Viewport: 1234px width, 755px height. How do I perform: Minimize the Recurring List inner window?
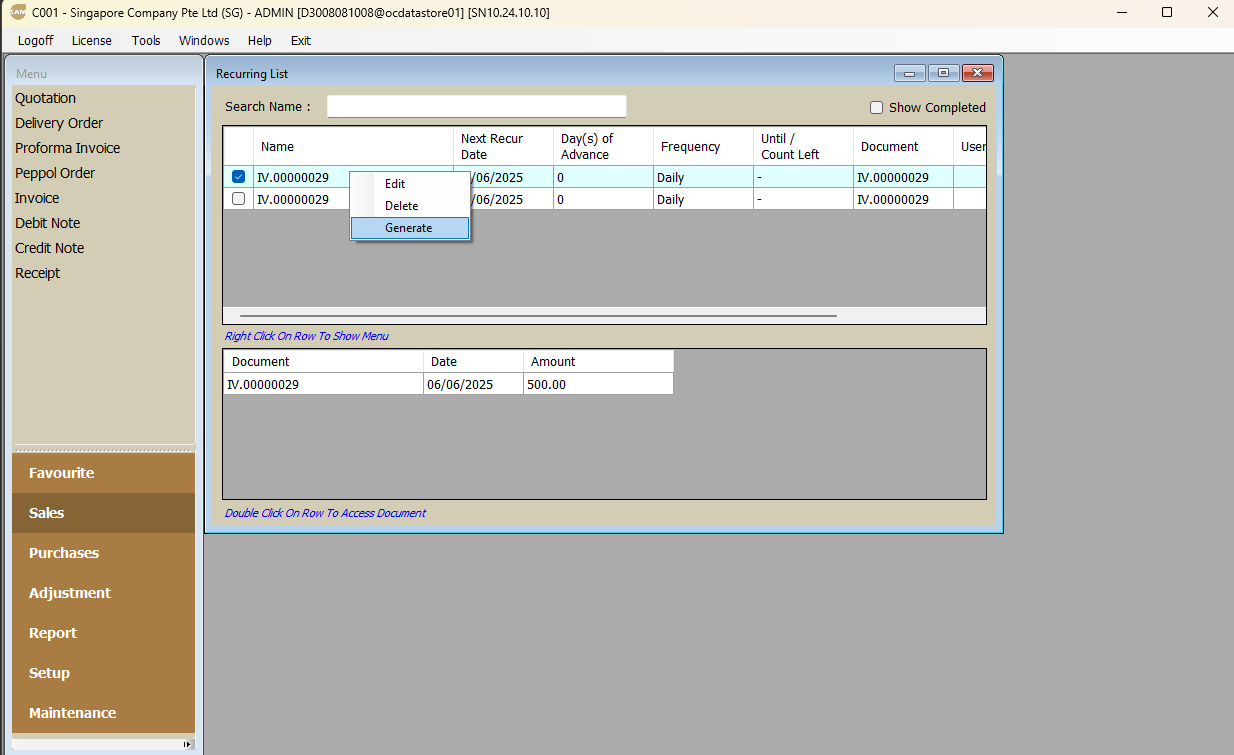tap(909, 73)
